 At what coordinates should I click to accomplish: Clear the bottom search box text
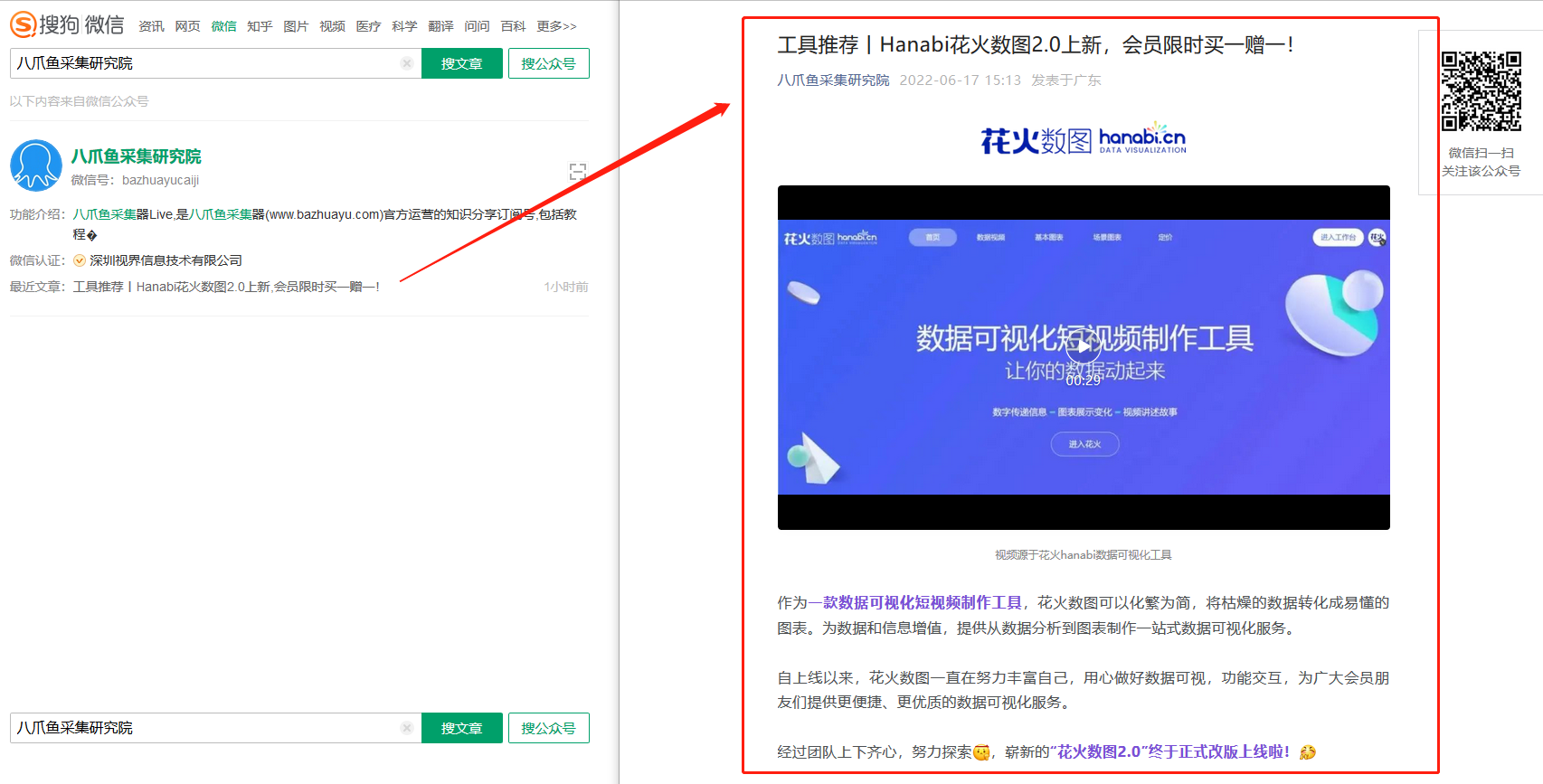[x=407, y=728]
